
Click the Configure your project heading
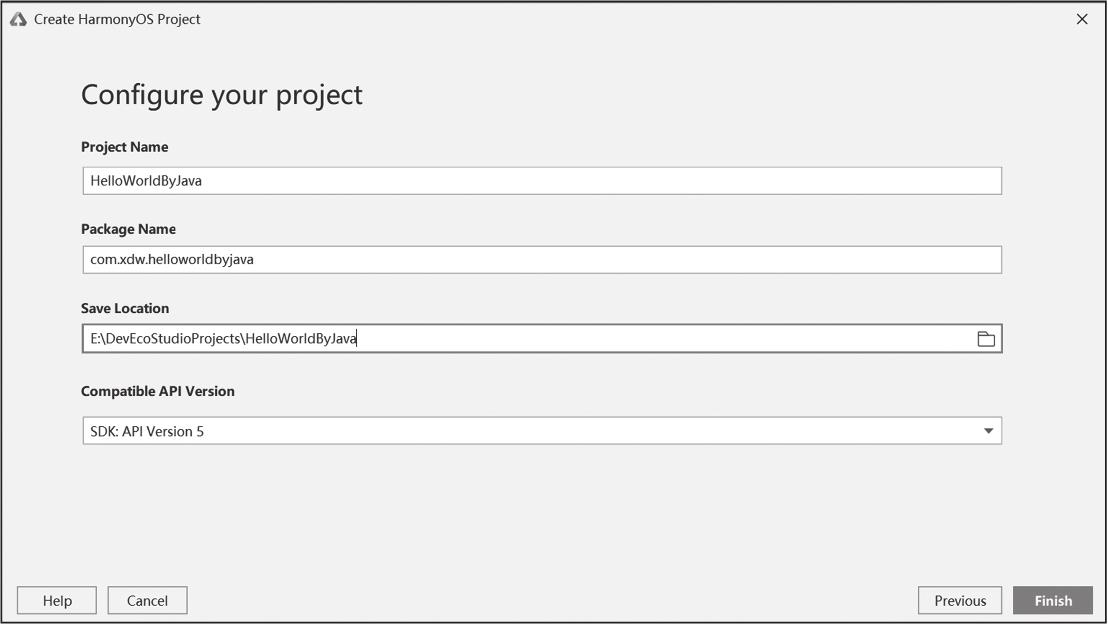click(x=221, y=95)
